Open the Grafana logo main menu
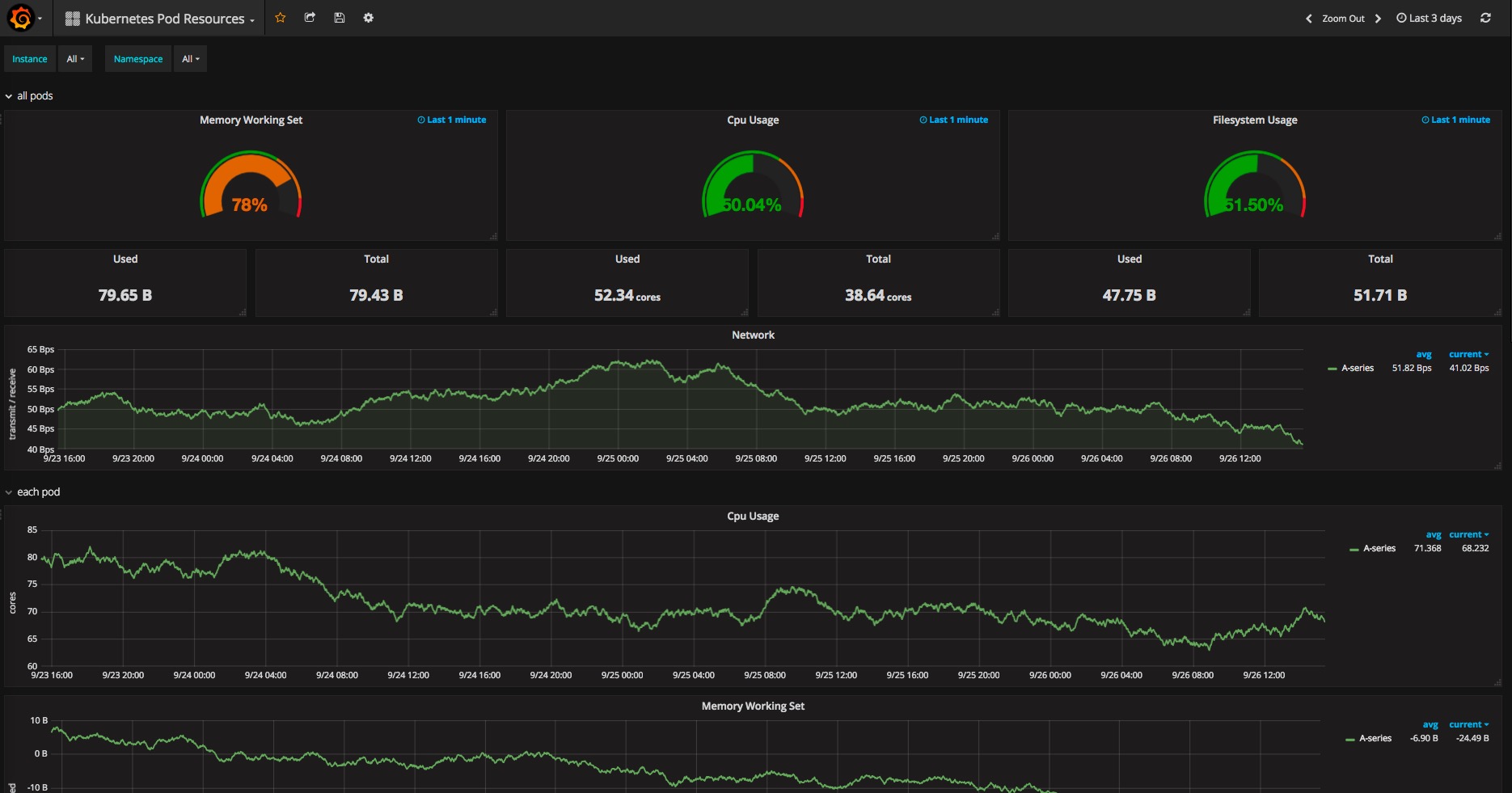The height and width of the screenshot is (793, 1512). 21,18
